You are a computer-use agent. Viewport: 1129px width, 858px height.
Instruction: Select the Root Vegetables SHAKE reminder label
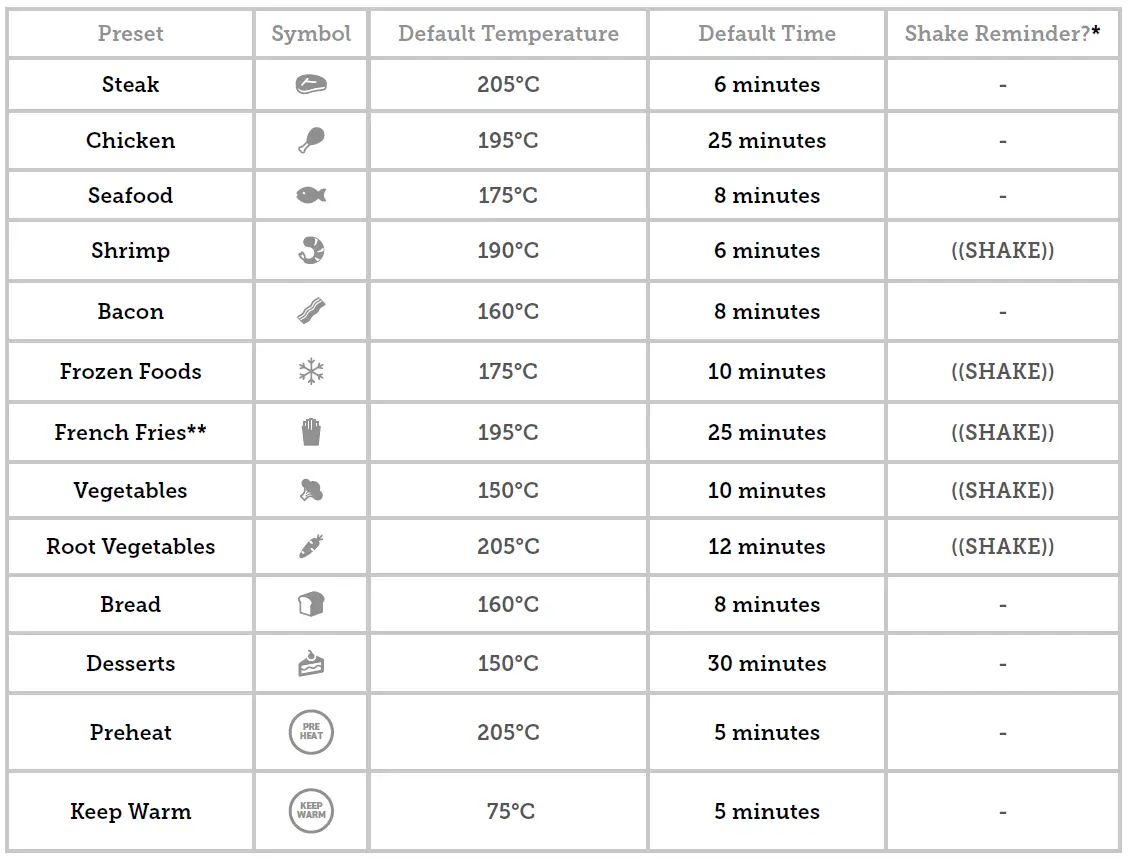[x=1002, y=546]
